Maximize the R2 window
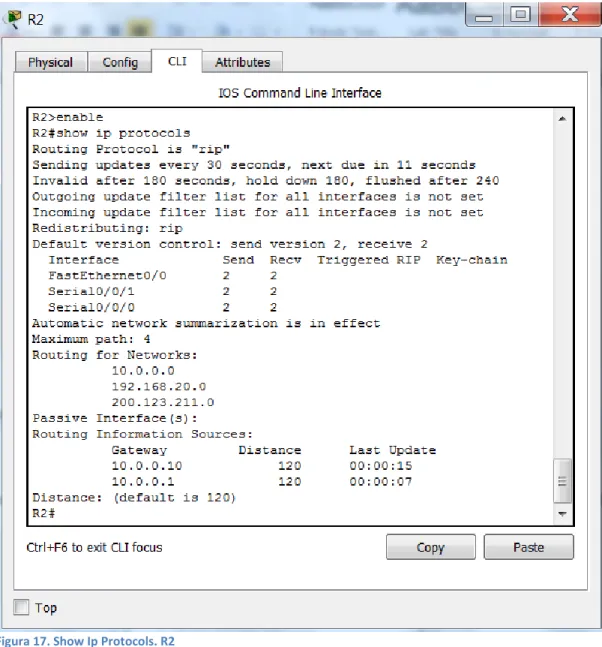This screenshot has width=602, height=647. (x=520, y=15)
